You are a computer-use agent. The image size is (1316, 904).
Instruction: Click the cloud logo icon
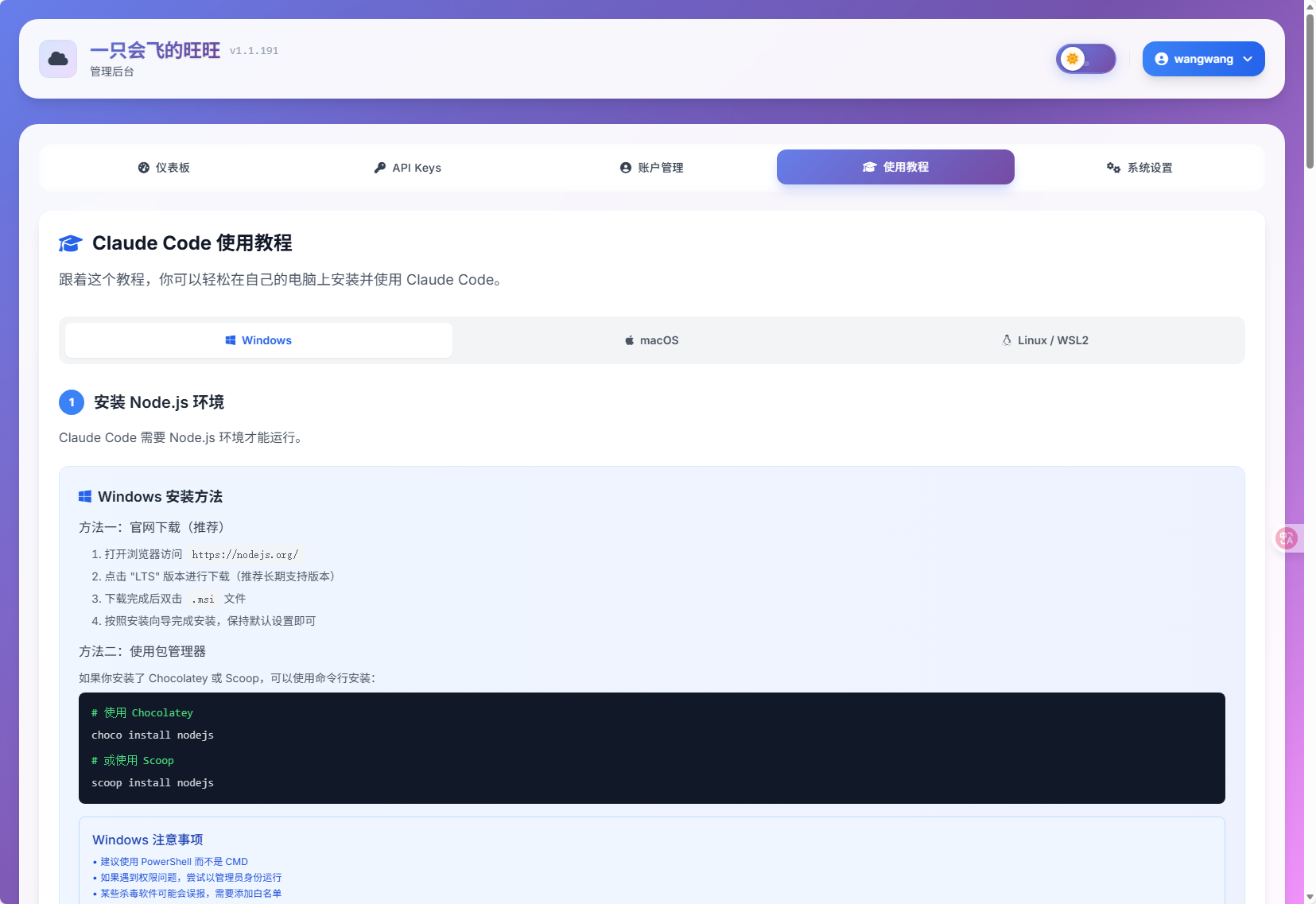pos(58,59)
